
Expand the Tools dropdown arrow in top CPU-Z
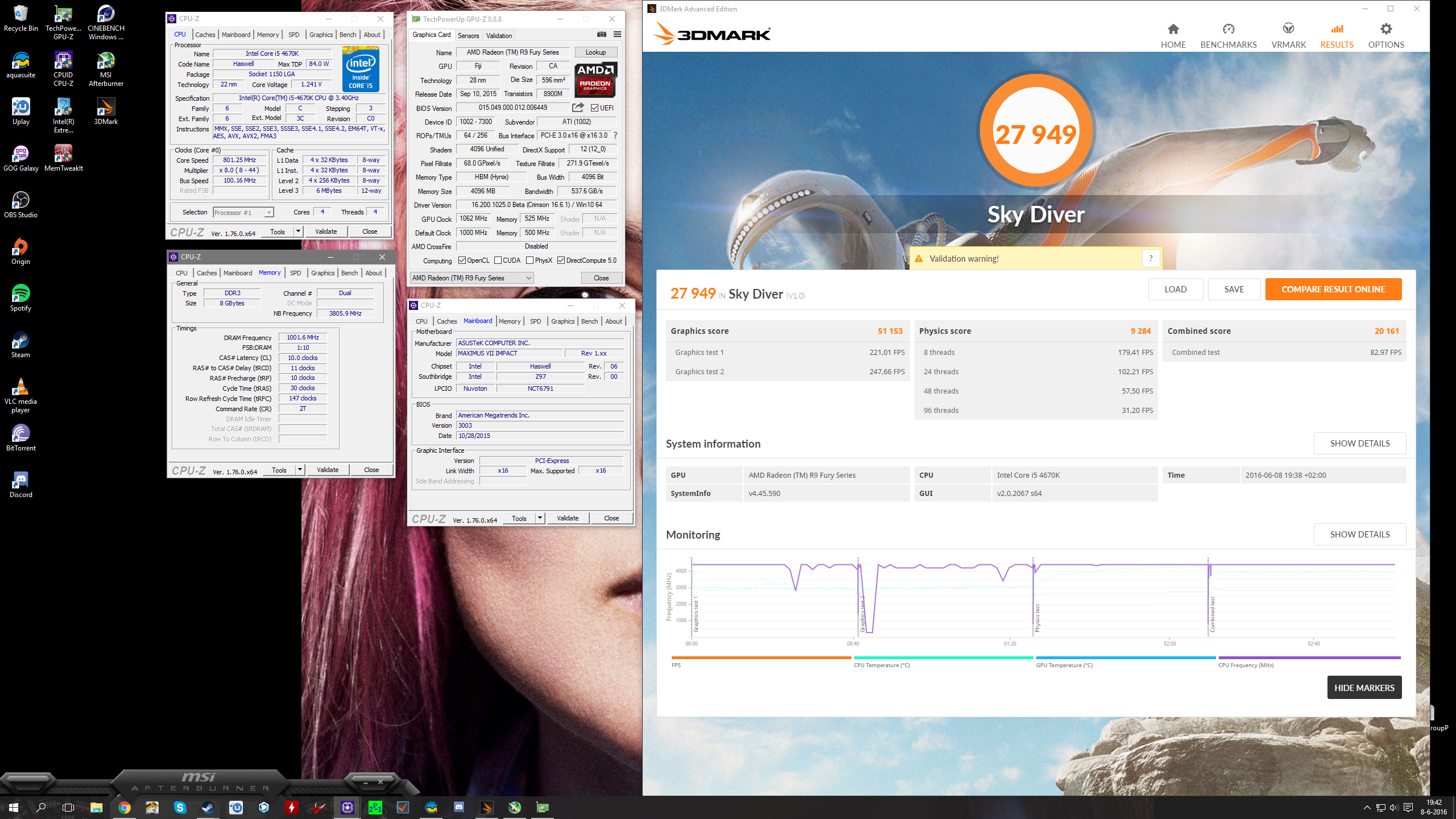click(x=297, y=231)
